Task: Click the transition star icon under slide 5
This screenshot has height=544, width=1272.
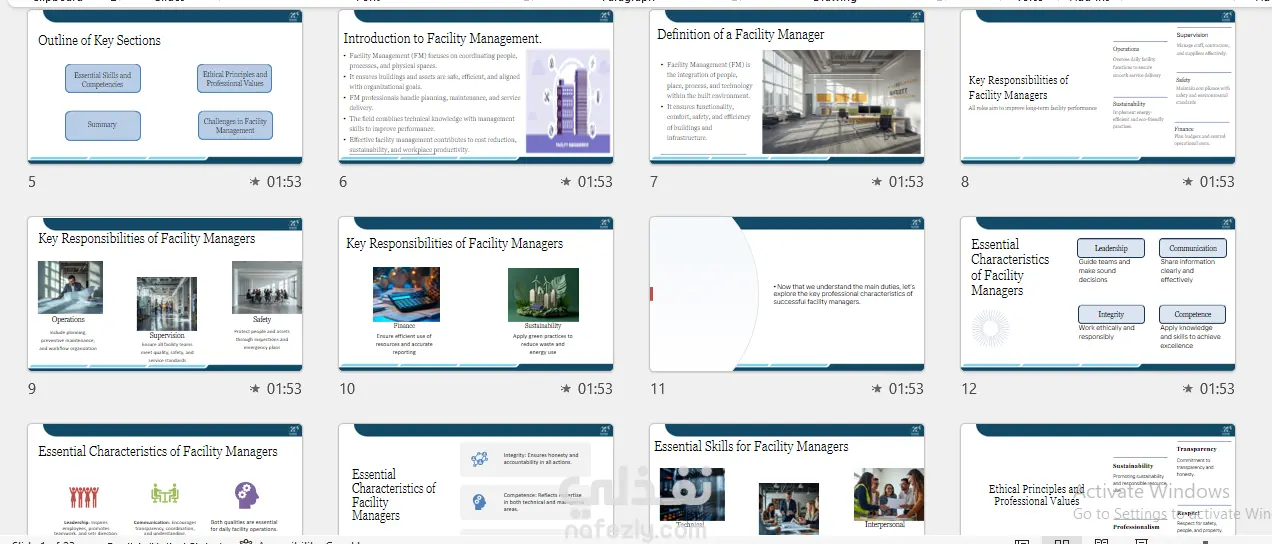Action: [255, 182]
